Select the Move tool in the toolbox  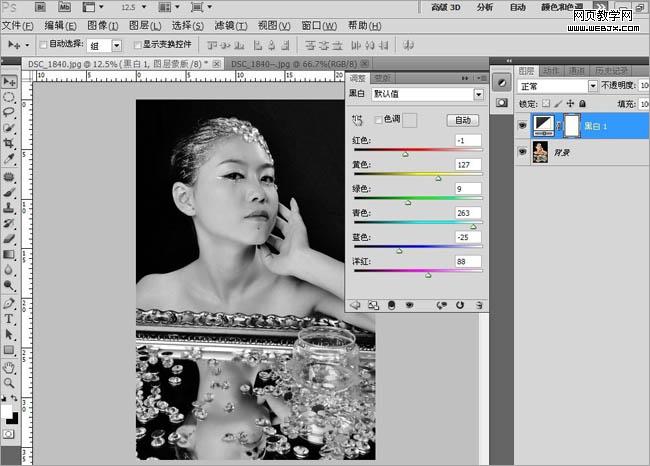9,81
